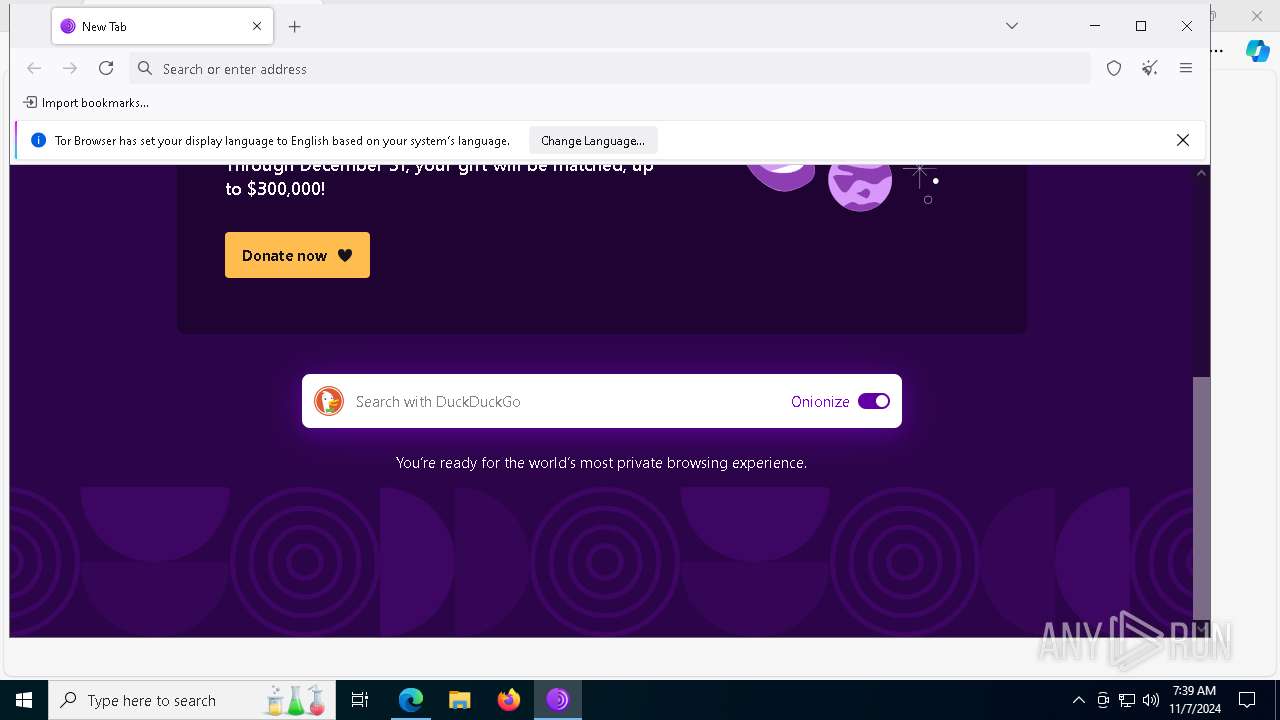Click the back navigation arrow
Screen dimensions: 1280x720
pyautogui.click(x=34, y=68)
